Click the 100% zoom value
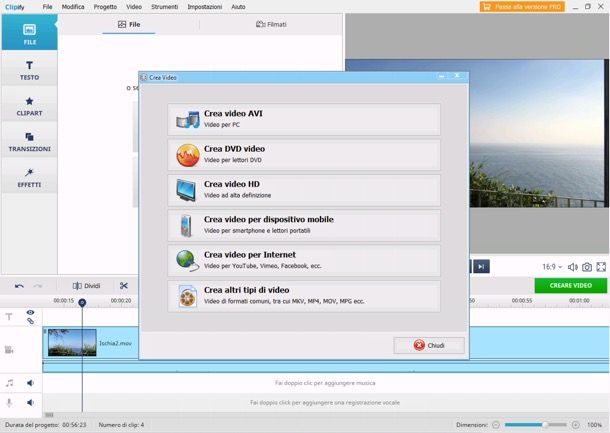Screen dimensions: 610x433 tap(594, 425)
